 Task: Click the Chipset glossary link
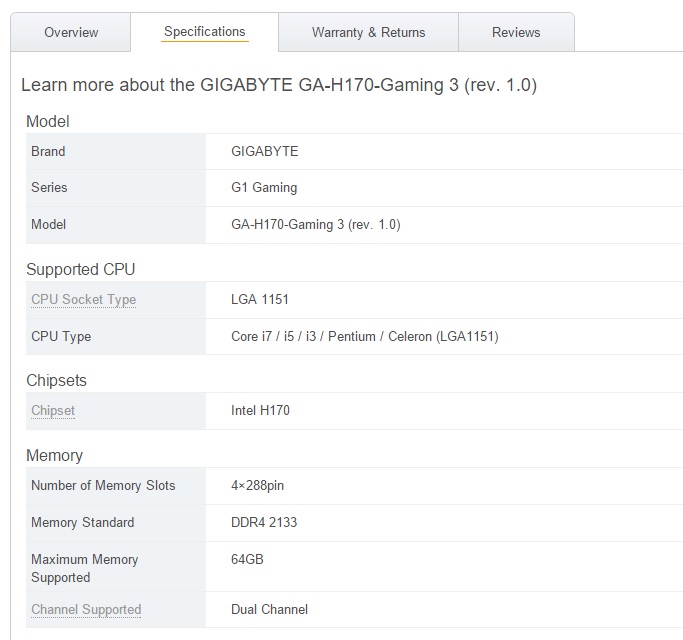click(53, 410)
